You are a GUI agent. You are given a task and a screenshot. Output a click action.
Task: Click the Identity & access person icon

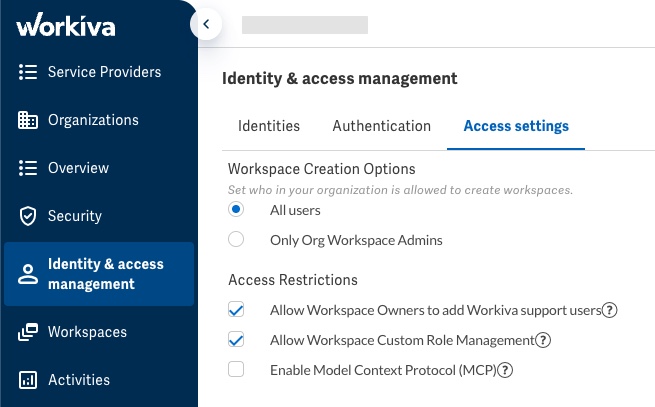click(28, 274)
